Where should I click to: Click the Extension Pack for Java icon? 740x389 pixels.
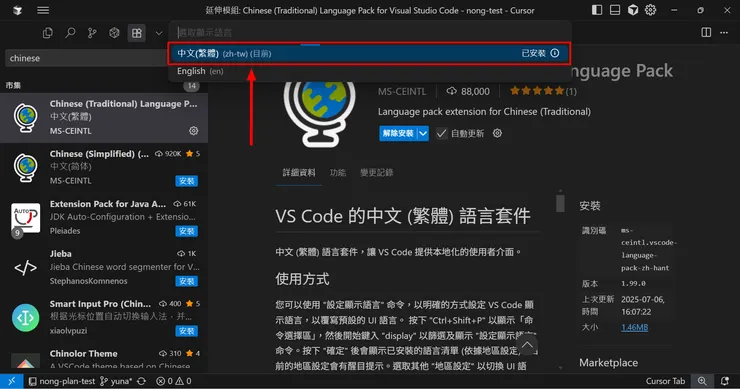point(25,218)
